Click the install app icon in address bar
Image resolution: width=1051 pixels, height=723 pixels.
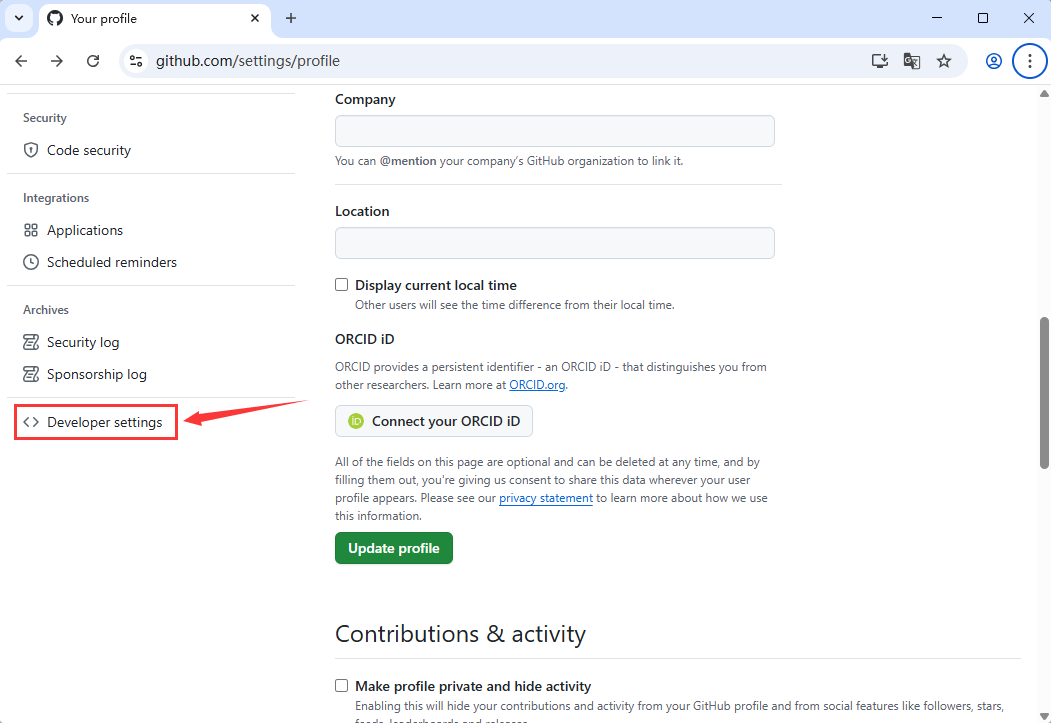[880, 61]
